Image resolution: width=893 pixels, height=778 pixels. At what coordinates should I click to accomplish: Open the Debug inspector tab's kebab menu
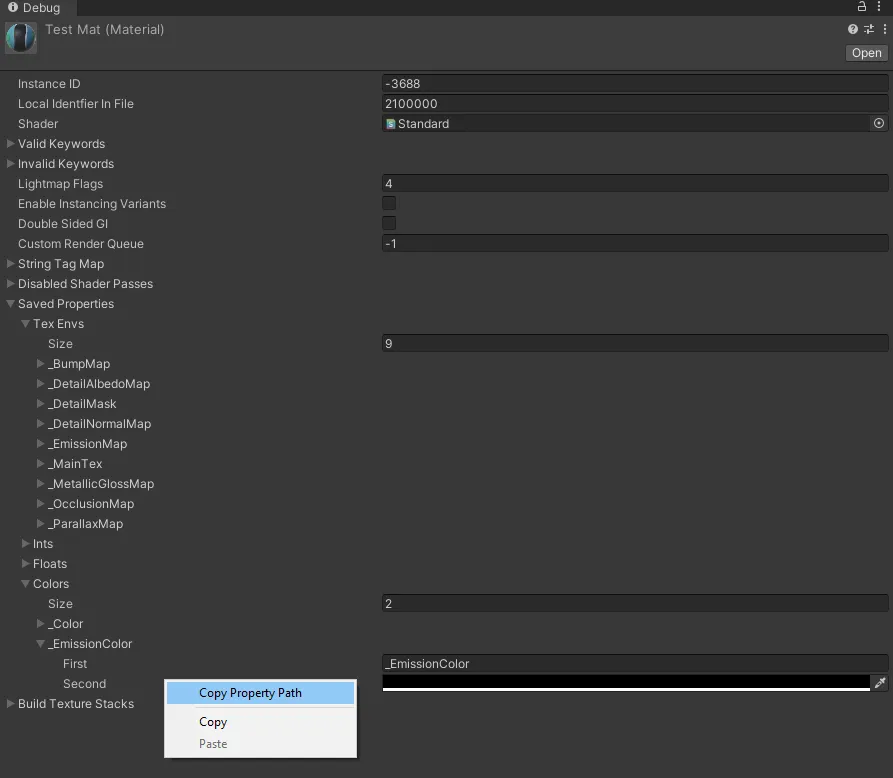[x=879, y=6]
